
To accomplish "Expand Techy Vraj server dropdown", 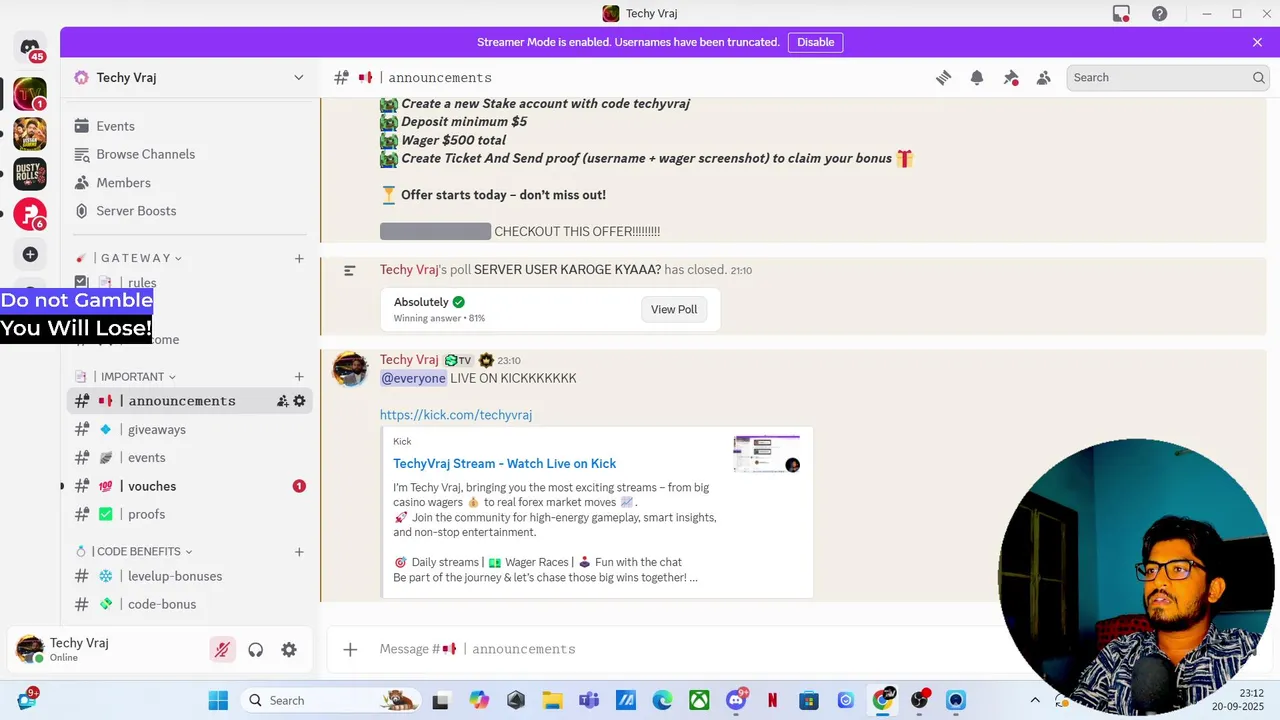I will [298, 78].
